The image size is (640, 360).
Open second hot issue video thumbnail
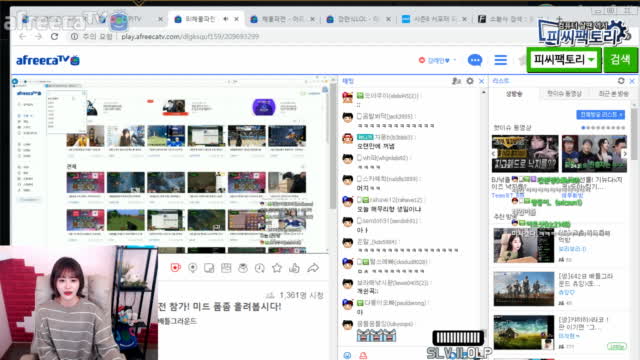594,154
